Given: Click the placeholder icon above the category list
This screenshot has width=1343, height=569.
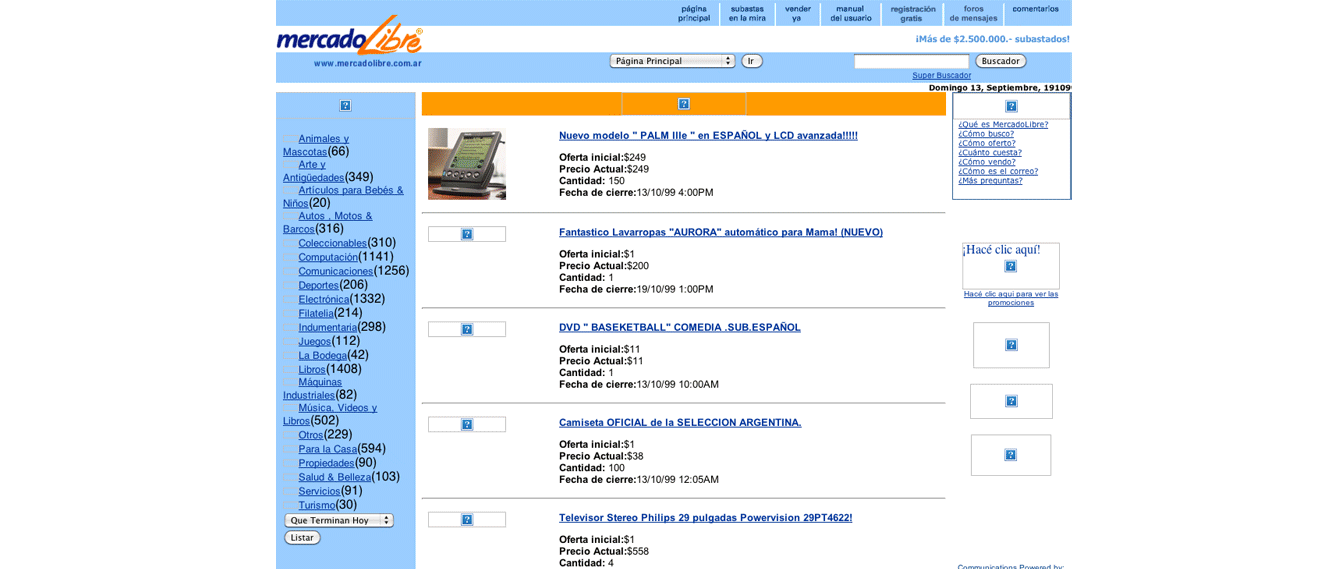Looking at the screenshot, I should [x=345, y=106].
